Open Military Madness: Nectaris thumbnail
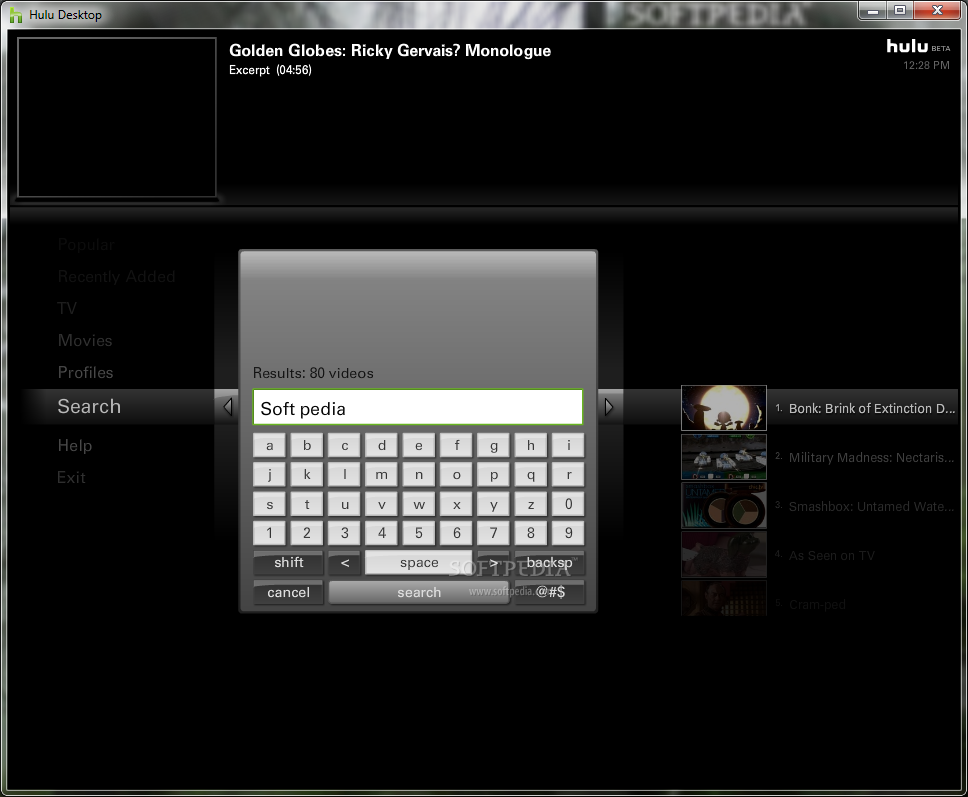968x797 pixels. (x=724, y=457)
